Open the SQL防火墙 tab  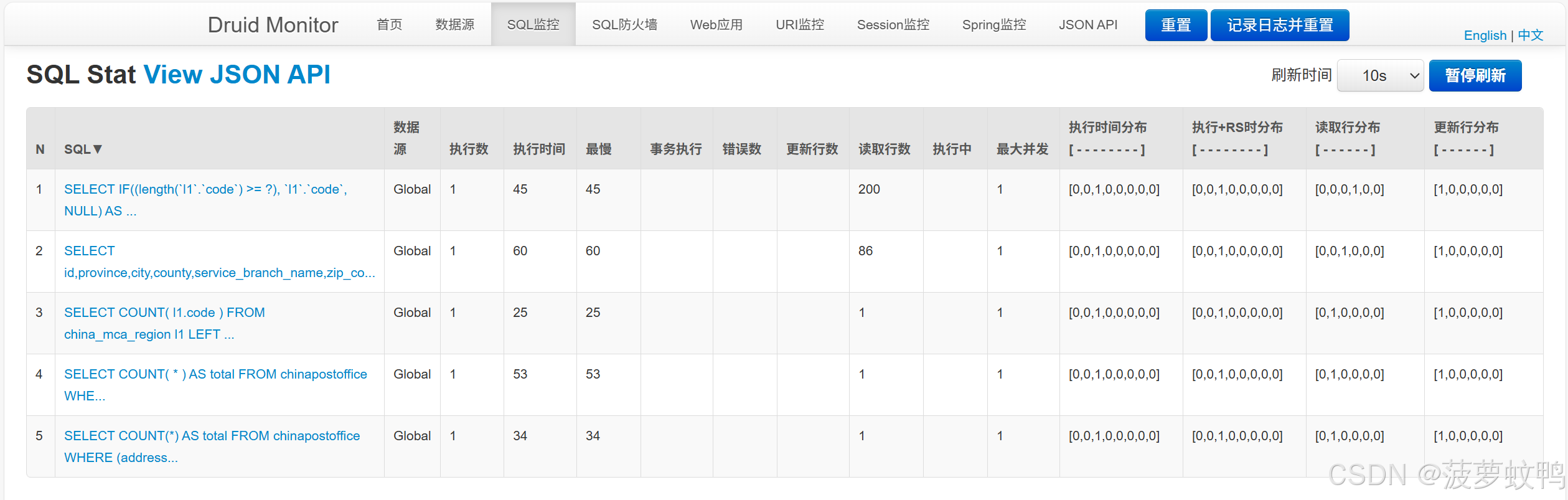pyautogui.click(x=624, y=24)
